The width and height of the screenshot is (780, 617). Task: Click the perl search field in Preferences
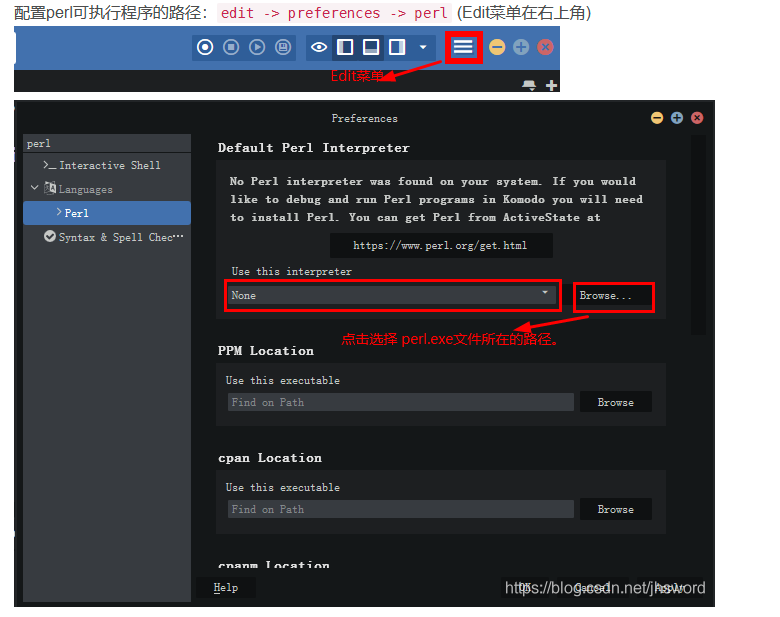click(107, 143)
